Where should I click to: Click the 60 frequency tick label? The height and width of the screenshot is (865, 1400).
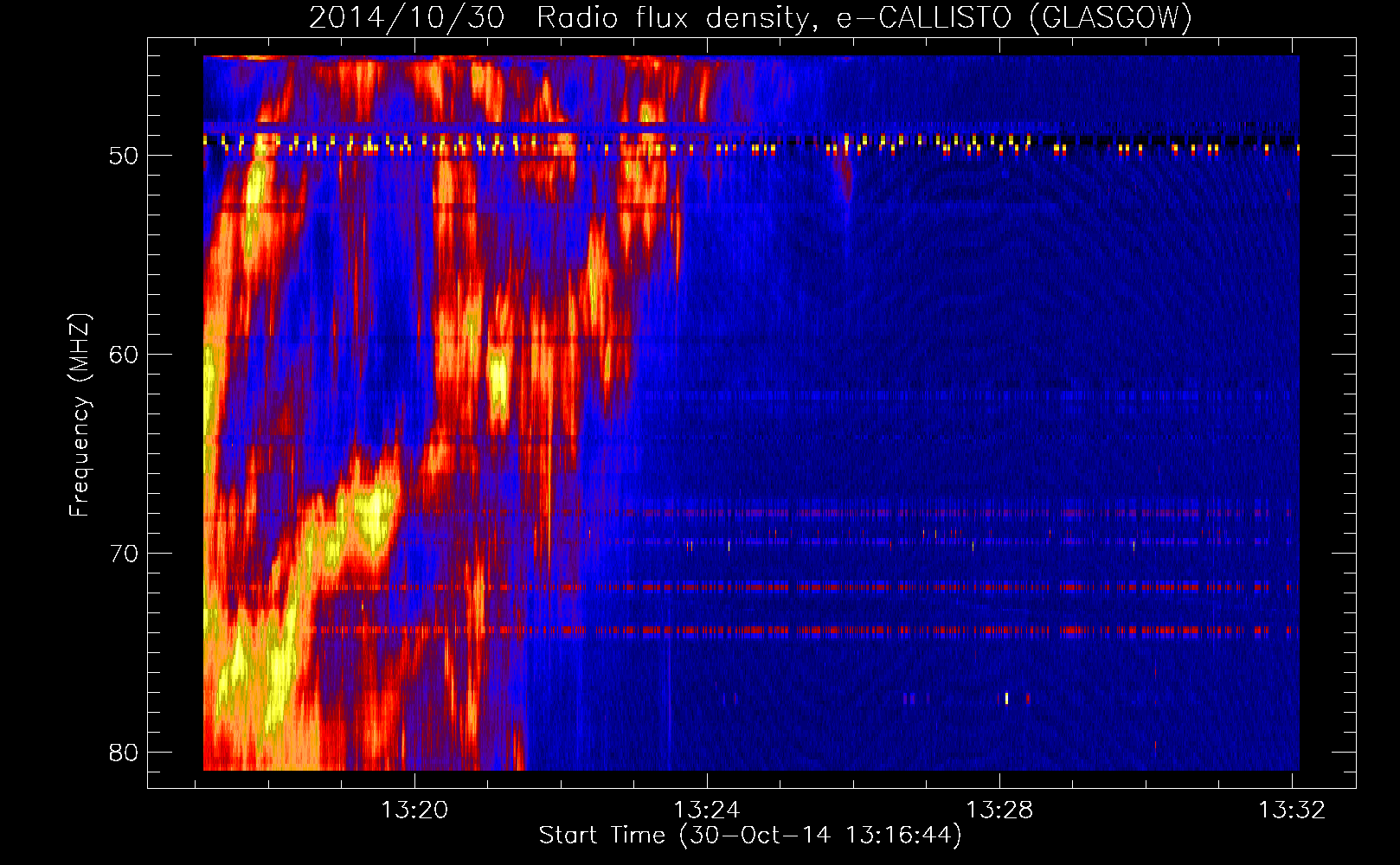124,355
